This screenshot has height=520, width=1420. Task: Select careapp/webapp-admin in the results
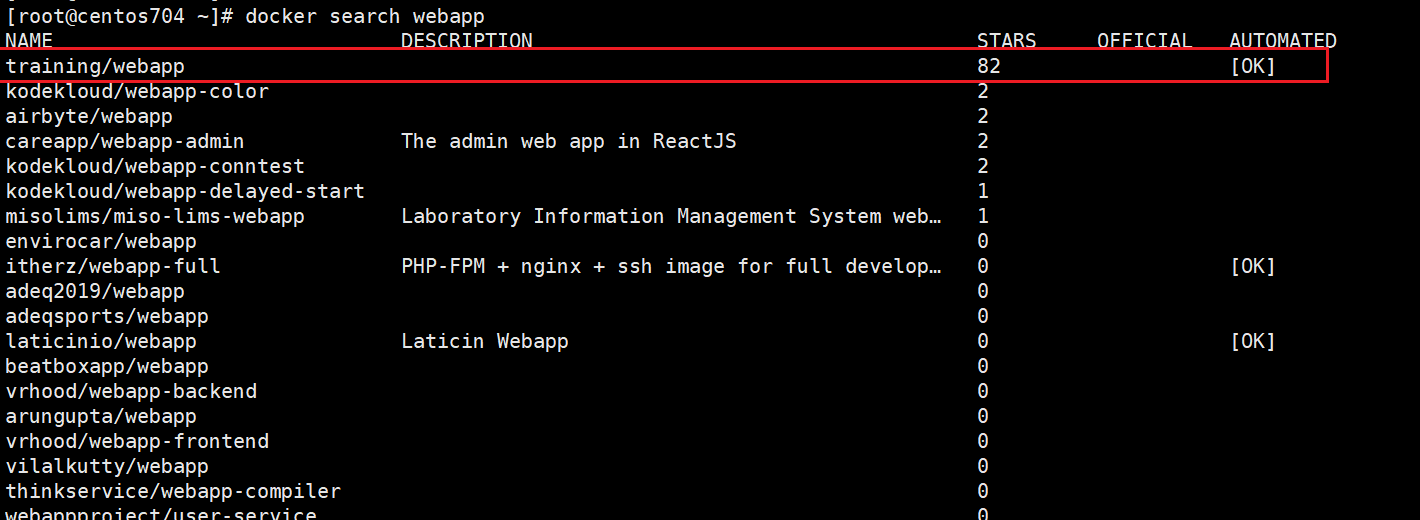point(125,142)
